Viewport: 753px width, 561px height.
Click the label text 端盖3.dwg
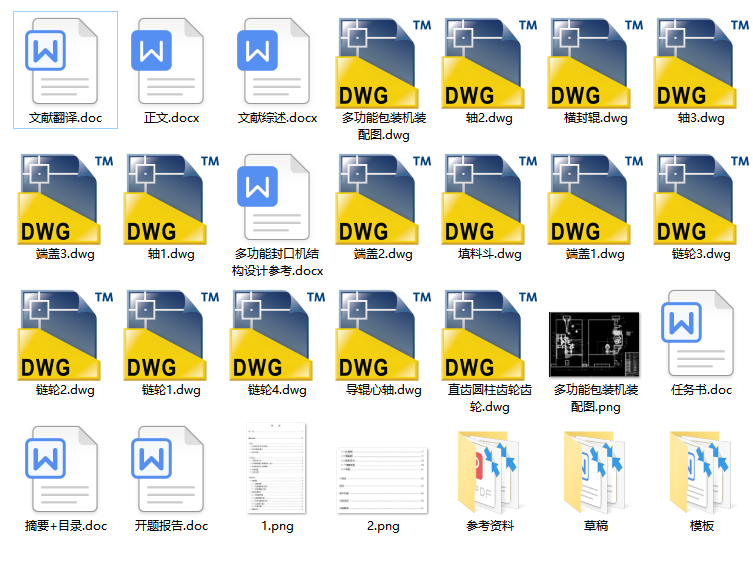point(65,254)
